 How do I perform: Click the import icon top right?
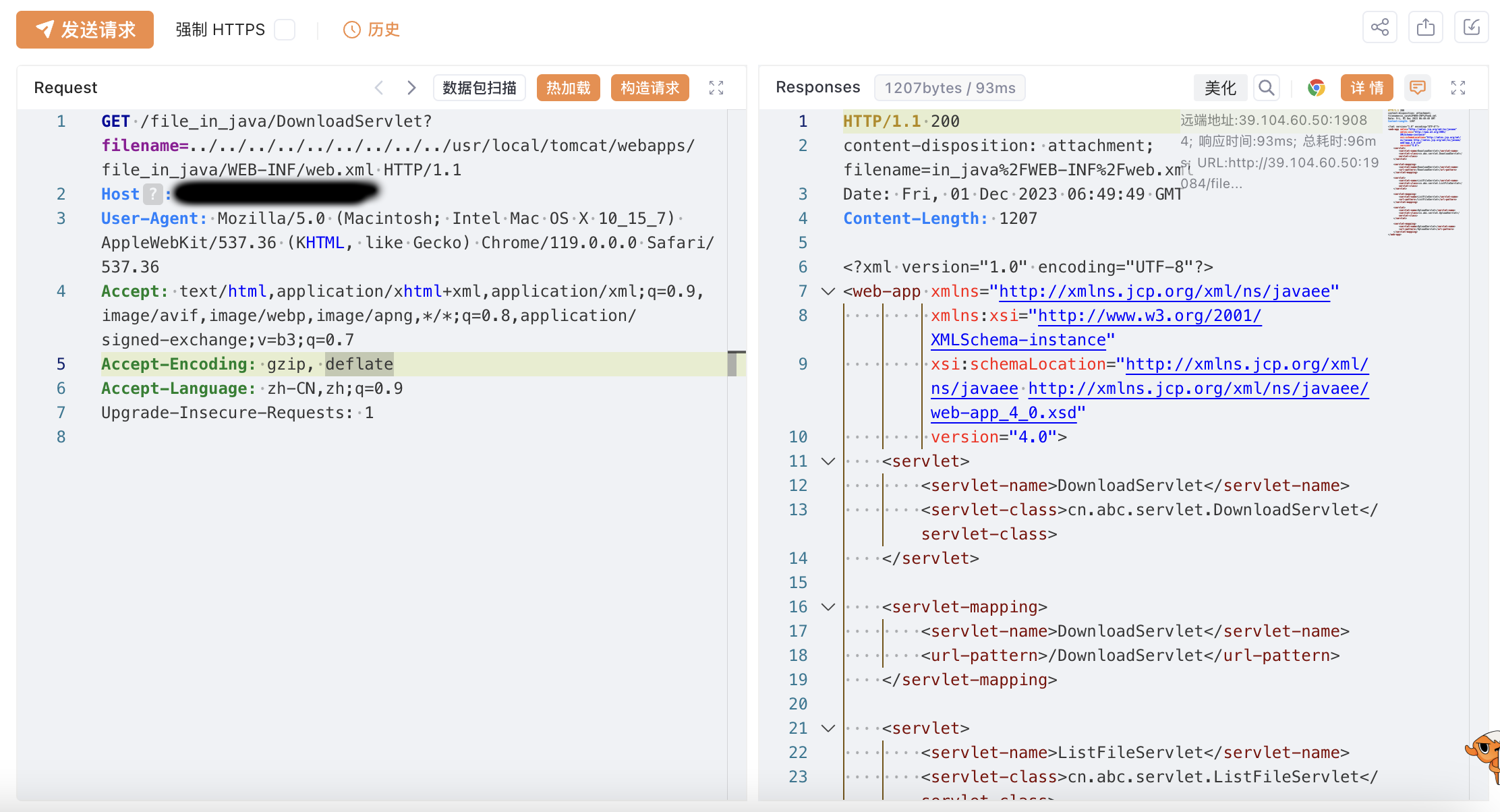pyautogui.click(x=1471, y=28)
